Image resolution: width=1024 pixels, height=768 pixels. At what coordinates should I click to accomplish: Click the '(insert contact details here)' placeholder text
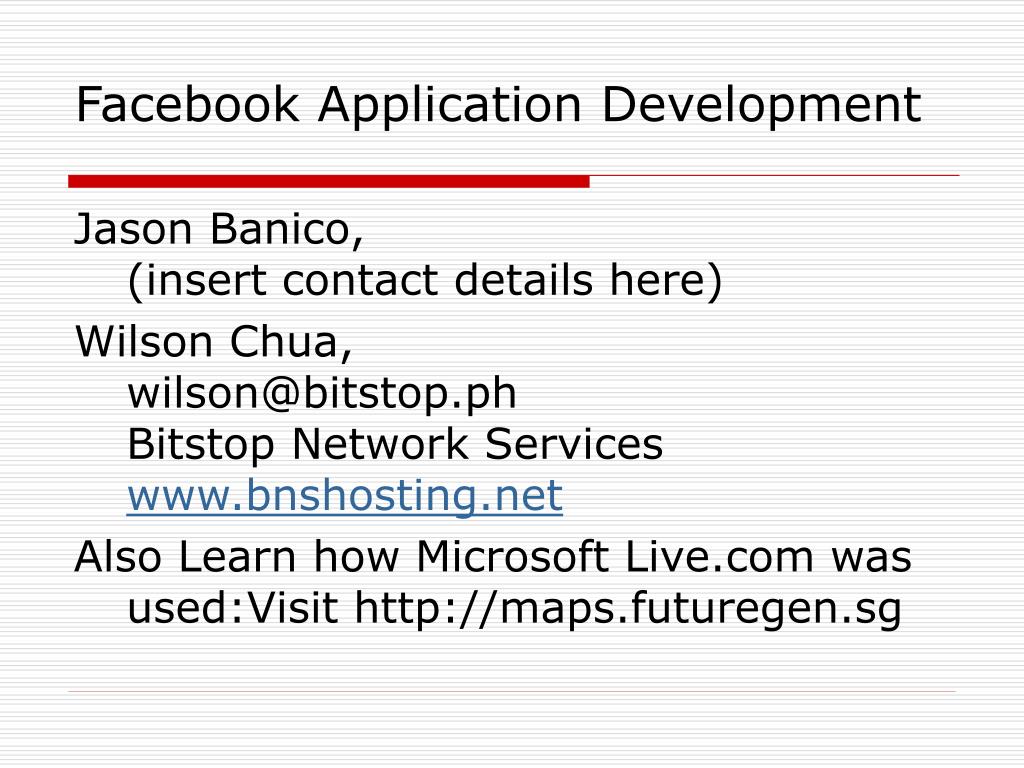point(424,281)
